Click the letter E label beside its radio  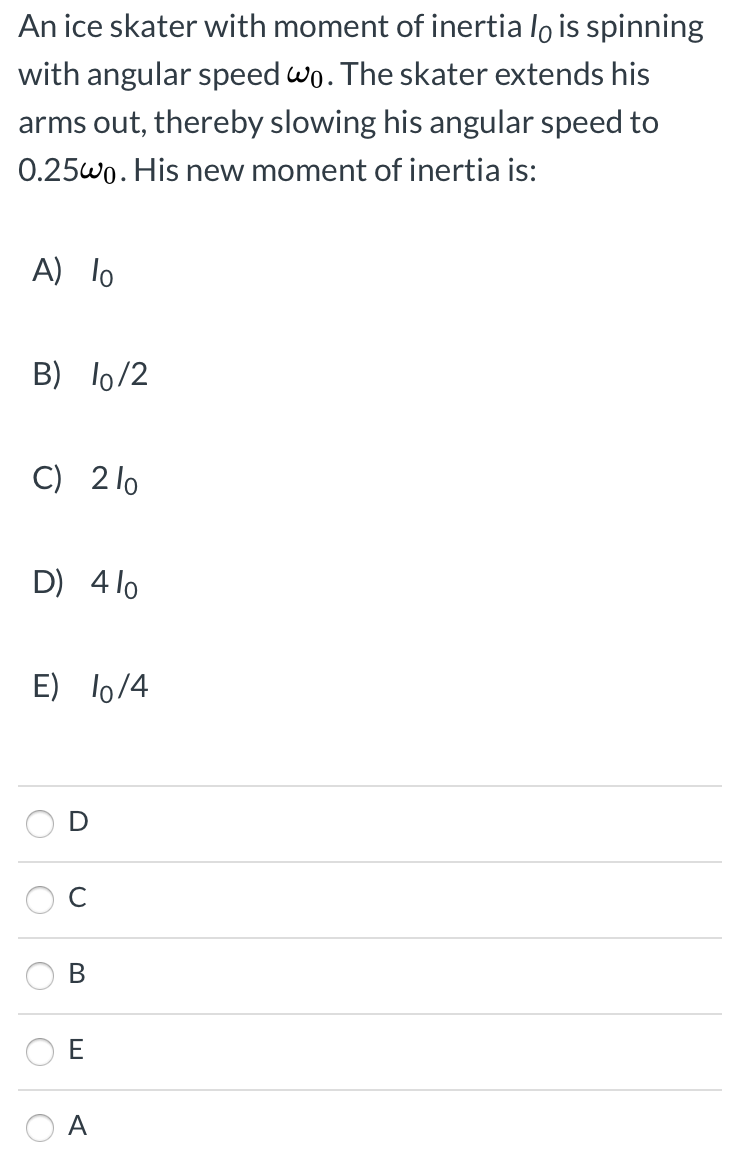pos(78,1052)
